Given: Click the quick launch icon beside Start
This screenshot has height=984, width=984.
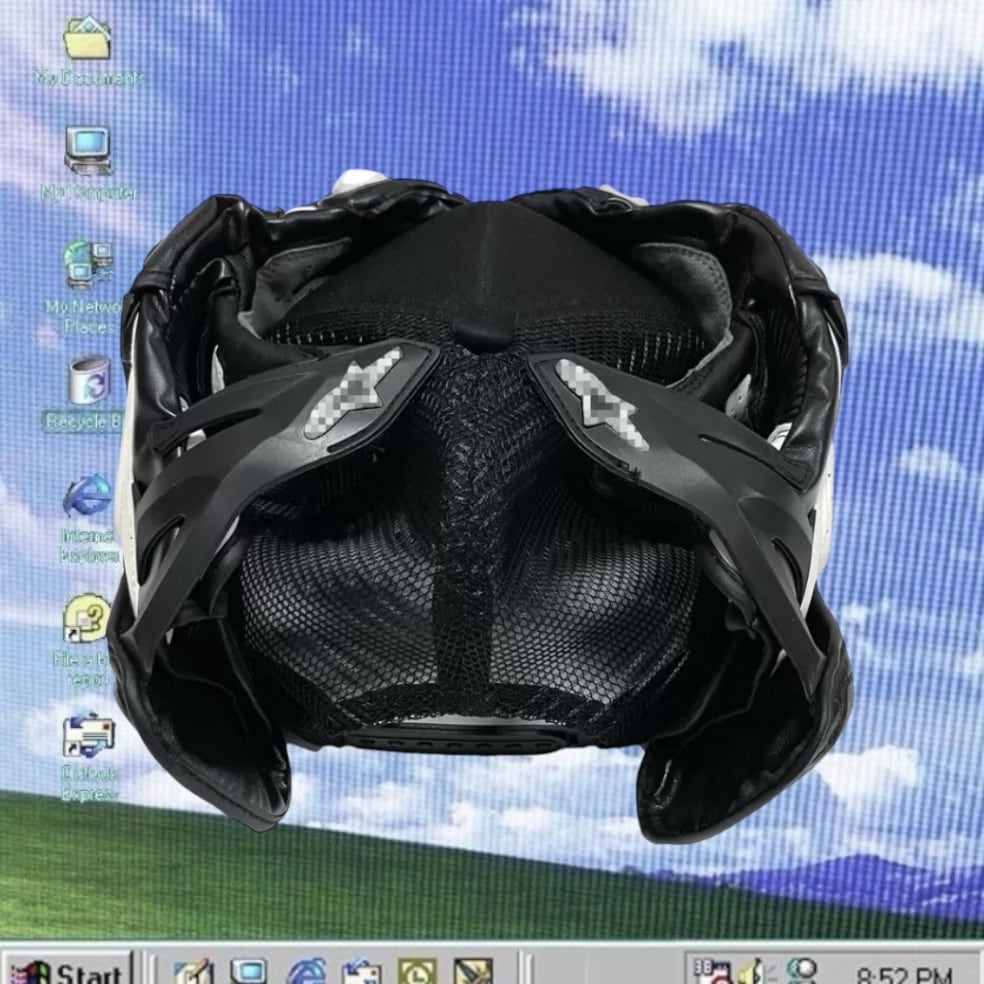Looking at the screenshot, I should tap(193, 971).
